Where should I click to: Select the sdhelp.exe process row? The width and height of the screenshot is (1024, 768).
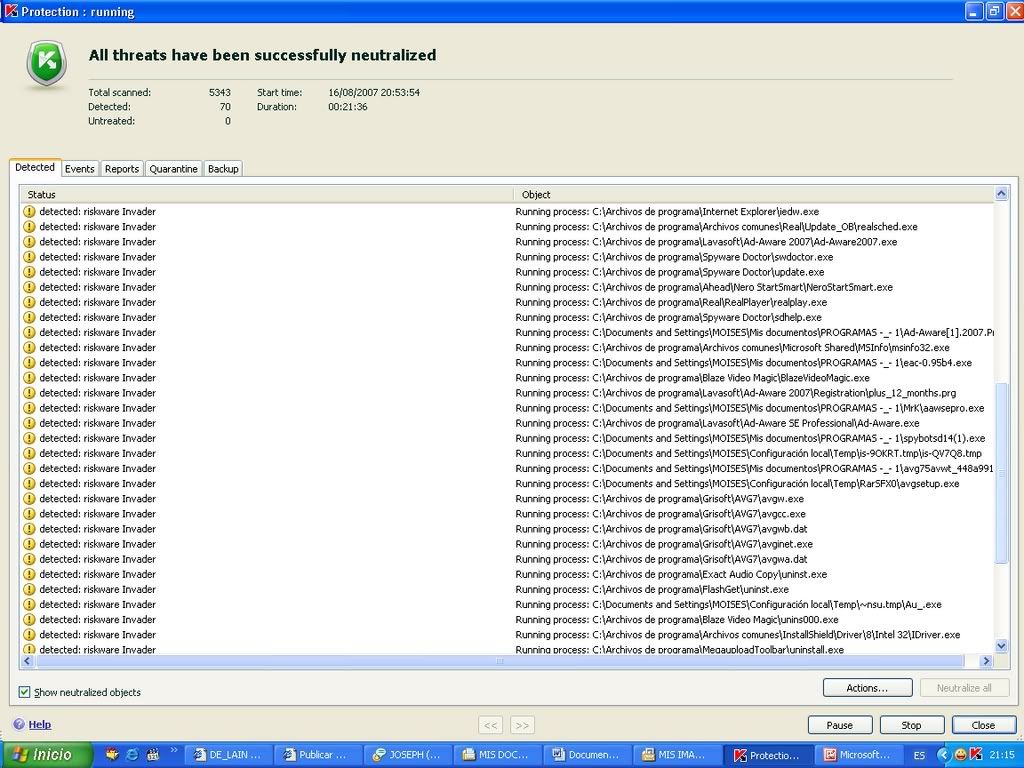(507, 317)
